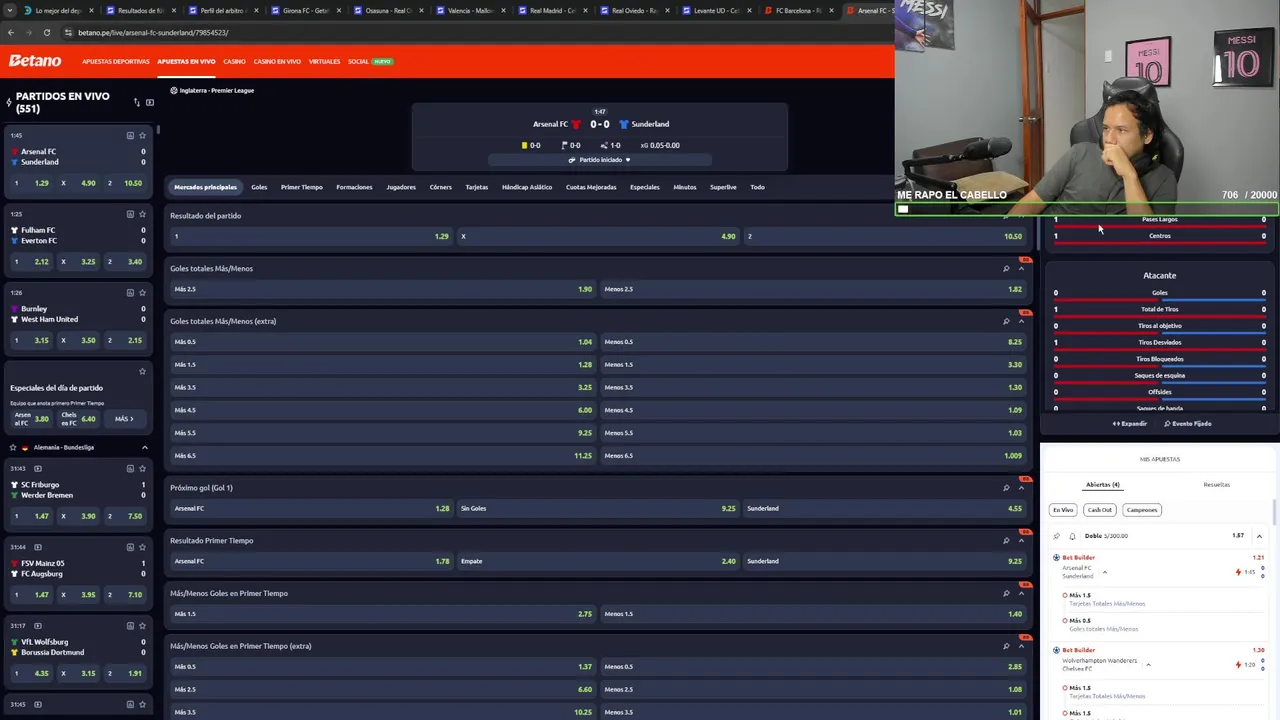Click the corner flag icon in the scoreboard
This screenshot has height=720, width=1280.
(563, 145)
